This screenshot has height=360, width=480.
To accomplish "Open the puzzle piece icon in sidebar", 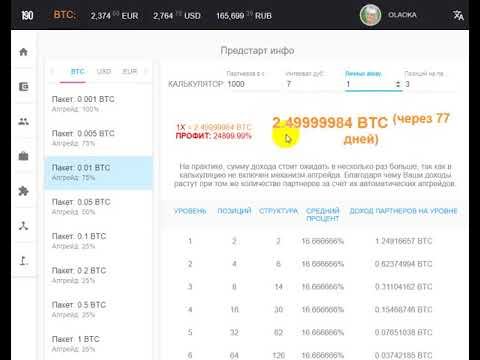I will (23, 191).
